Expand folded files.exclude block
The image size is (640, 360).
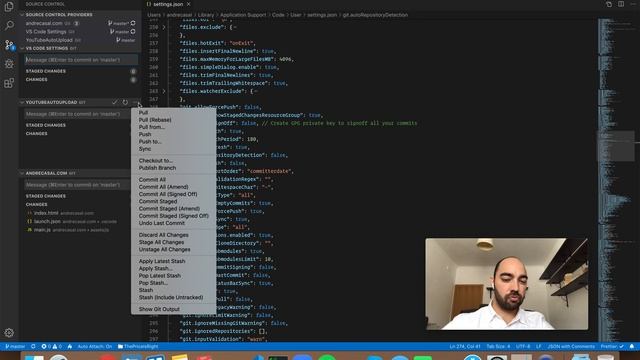pyautogui.click(x=164, y=27)
